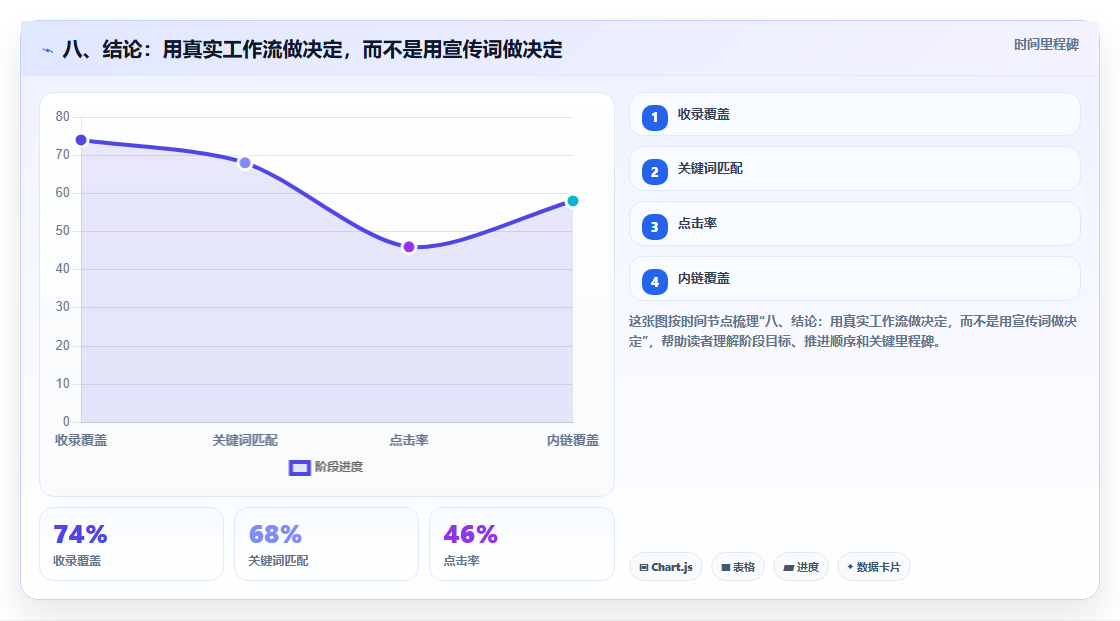The image size is (1120, 621).
Task: Click the 46% 点击率 stat card
Action: [x=521, y=544]
